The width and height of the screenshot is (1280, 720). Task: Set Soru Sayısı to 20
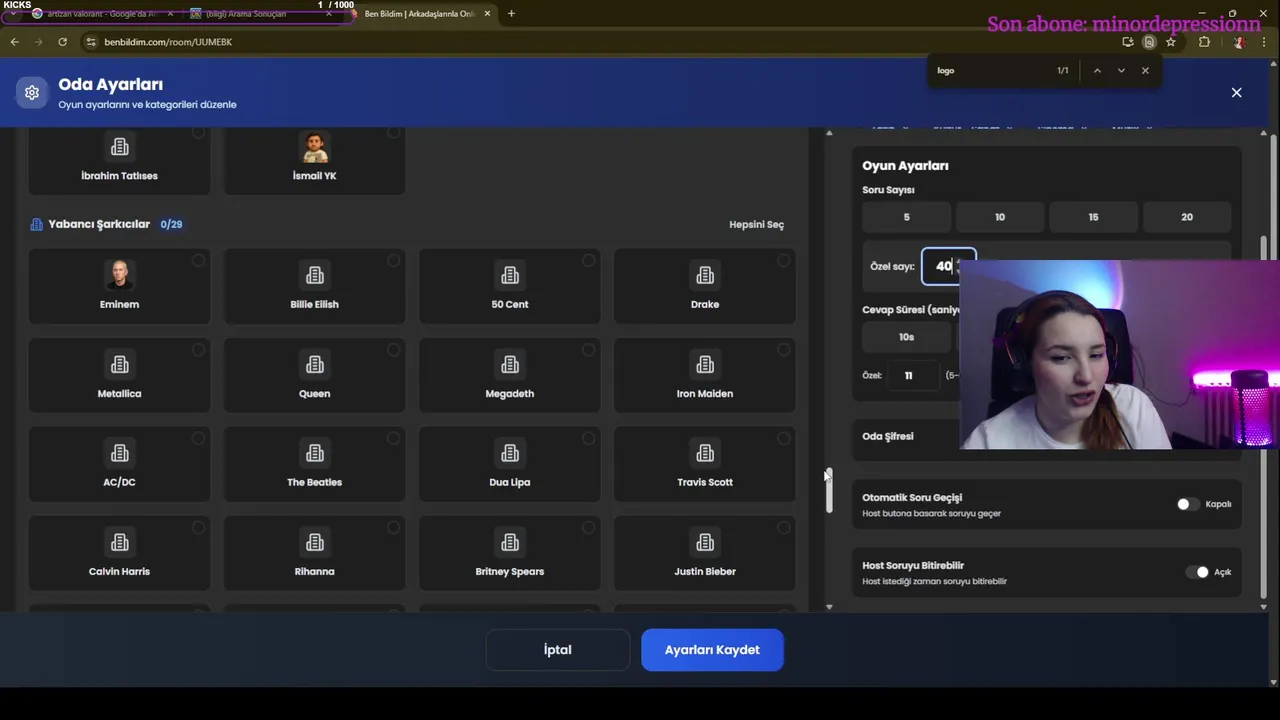1187,217
